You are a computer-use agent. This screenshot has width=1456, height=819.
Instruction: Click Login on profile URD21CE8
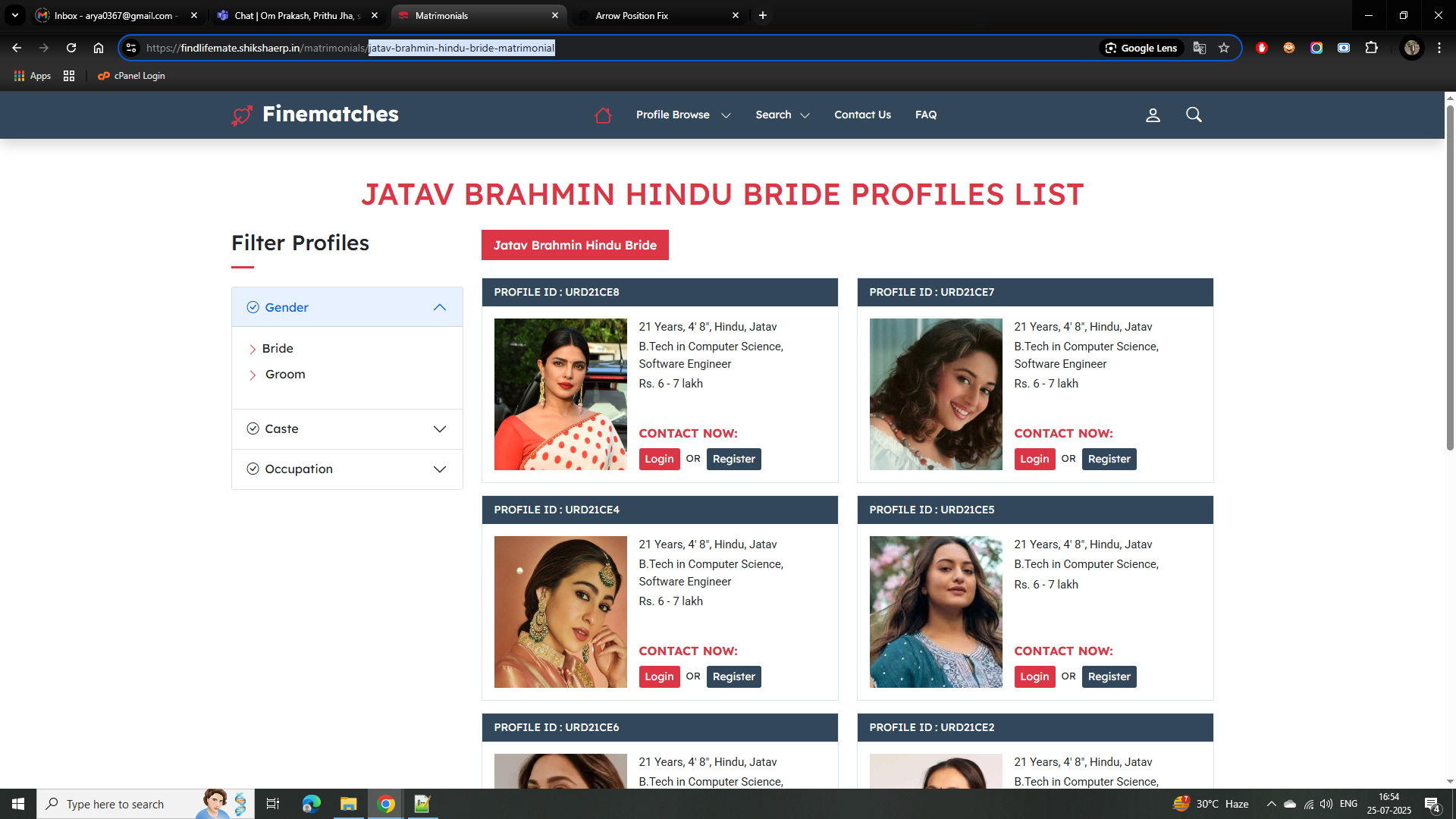click(658, 459)
